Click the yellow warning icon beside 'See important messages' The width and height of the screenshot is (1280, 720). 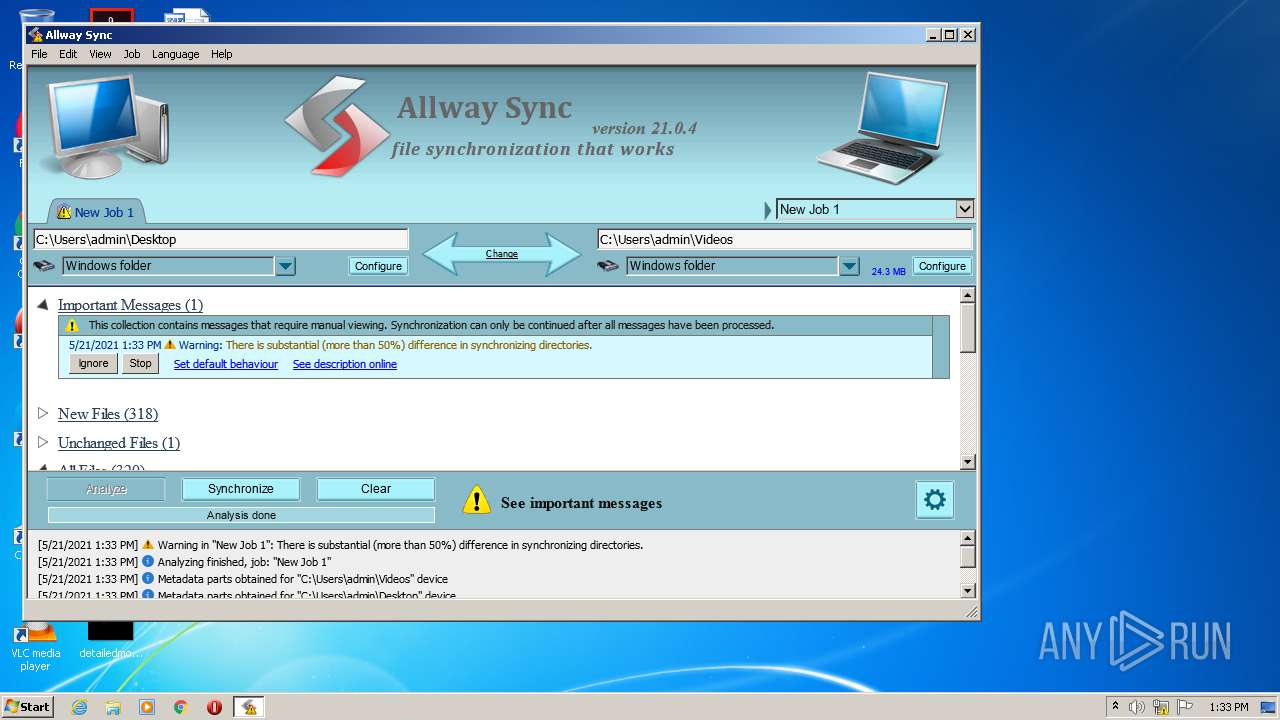pyautogui.click(x=477, y=500)
